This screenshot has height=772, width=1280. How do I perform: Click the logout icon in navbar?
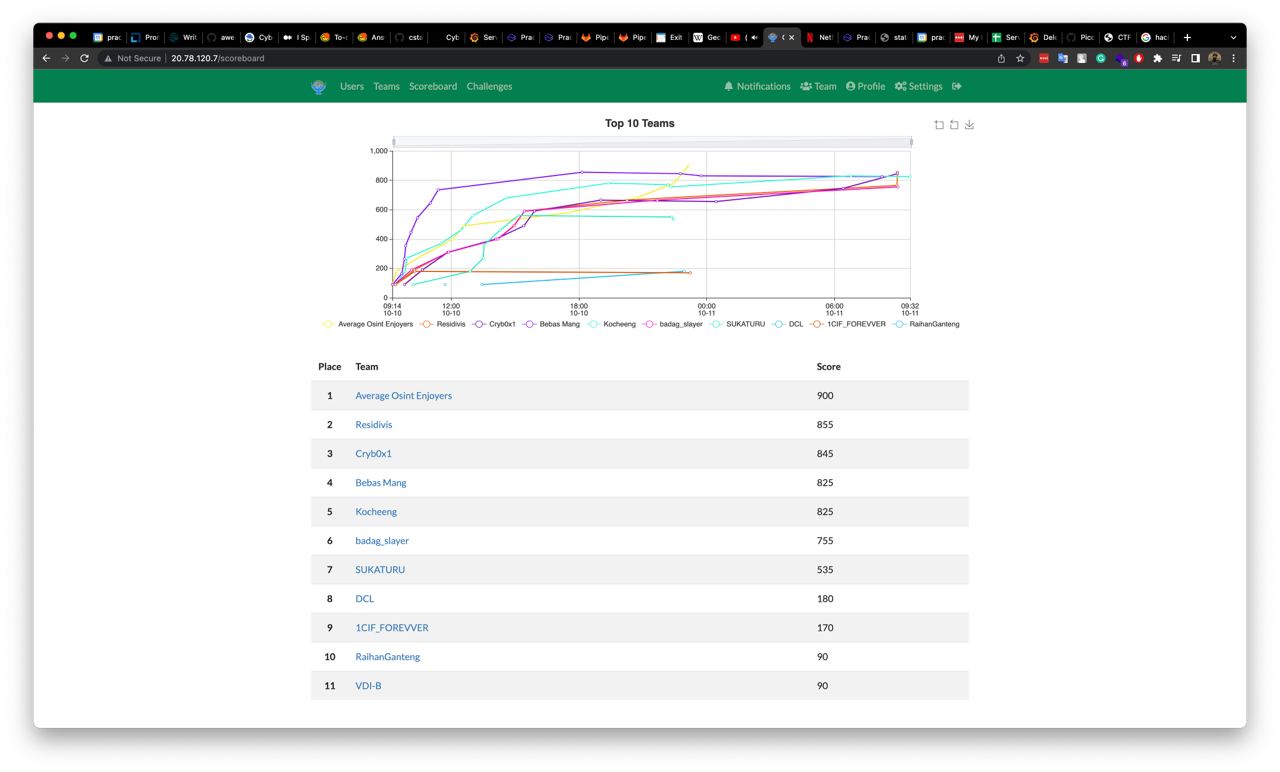pos(957,87)
